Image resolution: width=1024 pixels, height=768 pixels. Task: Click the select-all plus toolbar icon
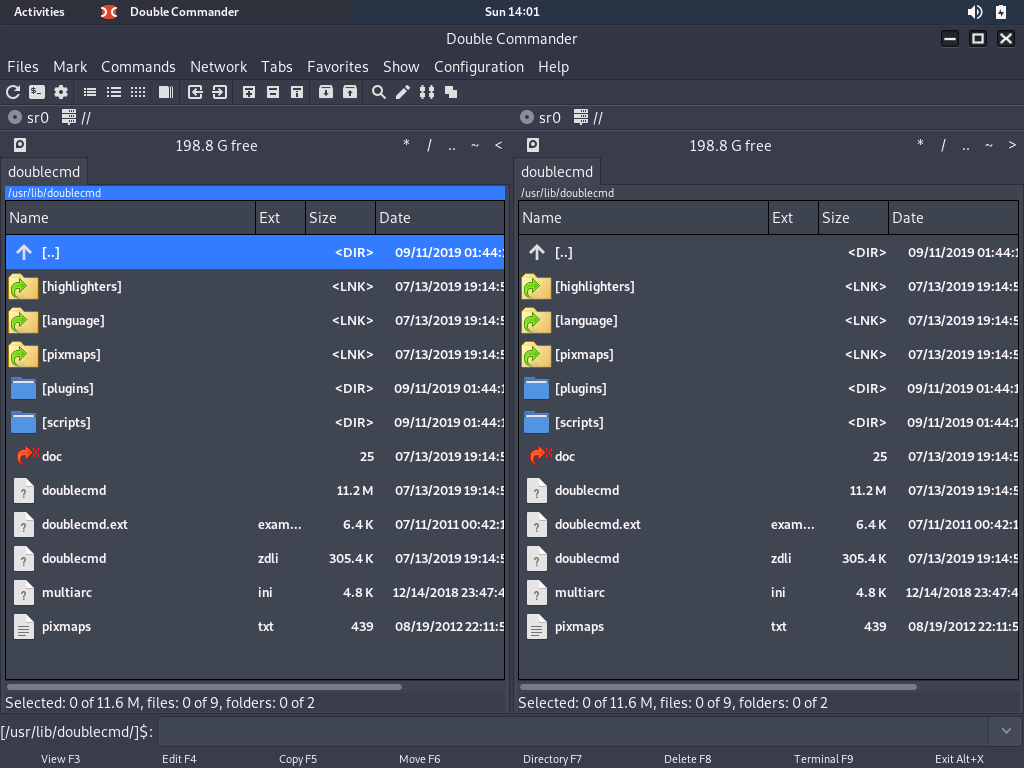click(x=249, y=92)
